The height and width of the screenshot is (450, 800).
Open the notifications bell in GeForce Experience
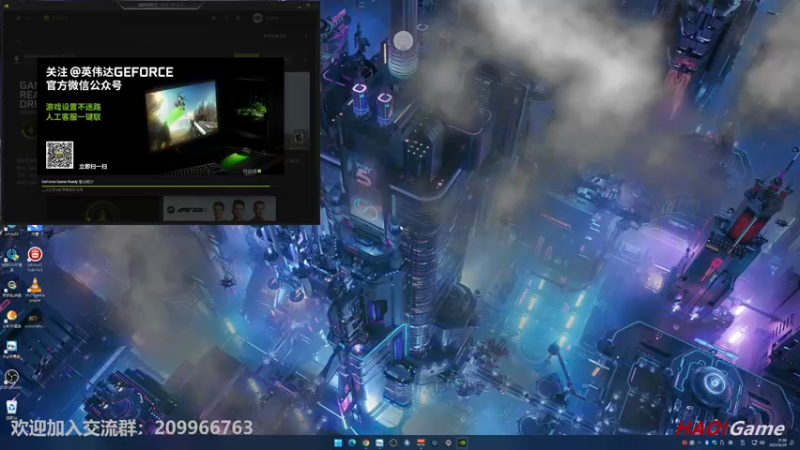pyautogui.click(x=213, y=18)
